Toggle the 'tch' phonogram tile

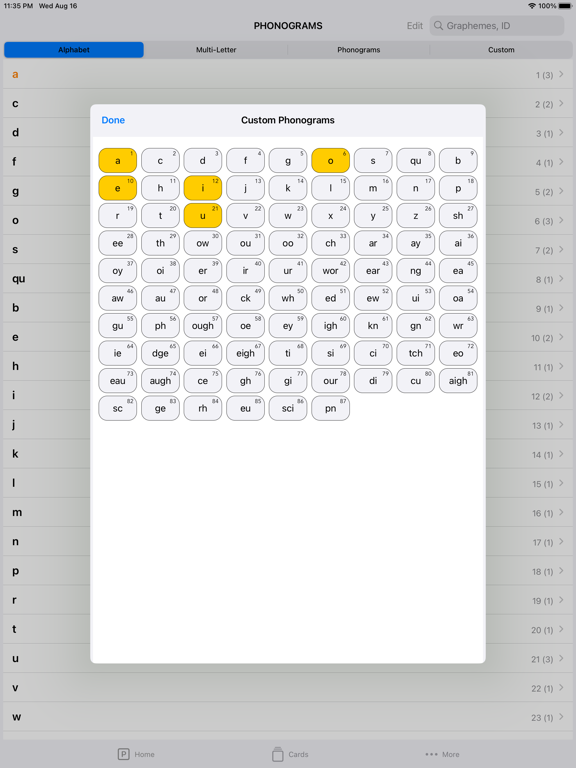[416, 353]
